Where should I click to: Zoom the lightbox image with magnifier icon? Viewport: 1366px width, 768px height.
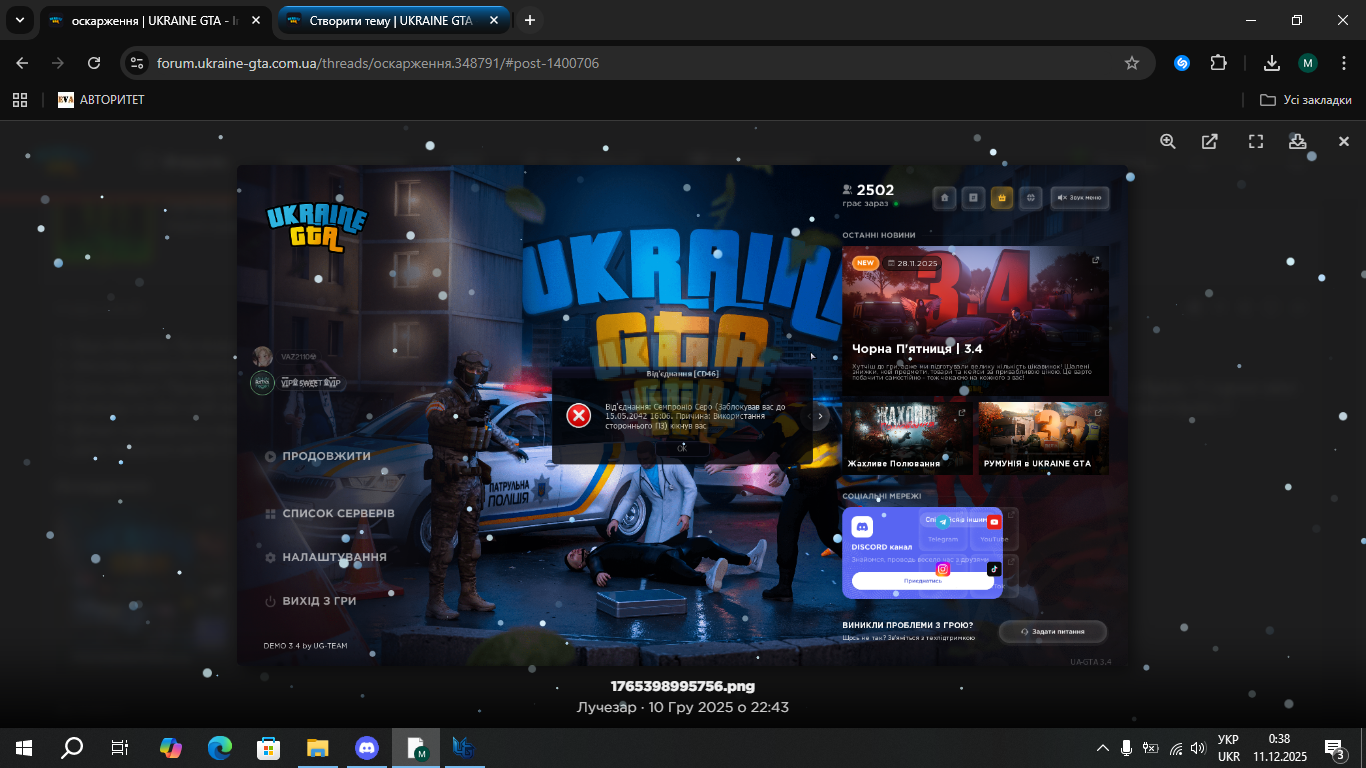pos(1167,142)
